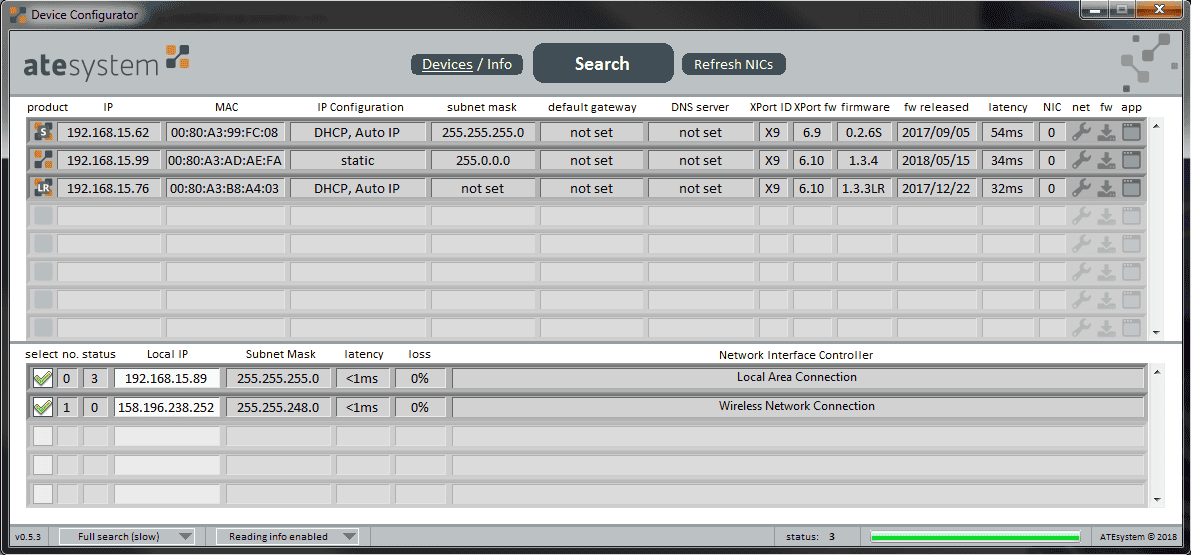Click XPort fw cell 6.9
Screen dimensions: 1191x555
813,132
